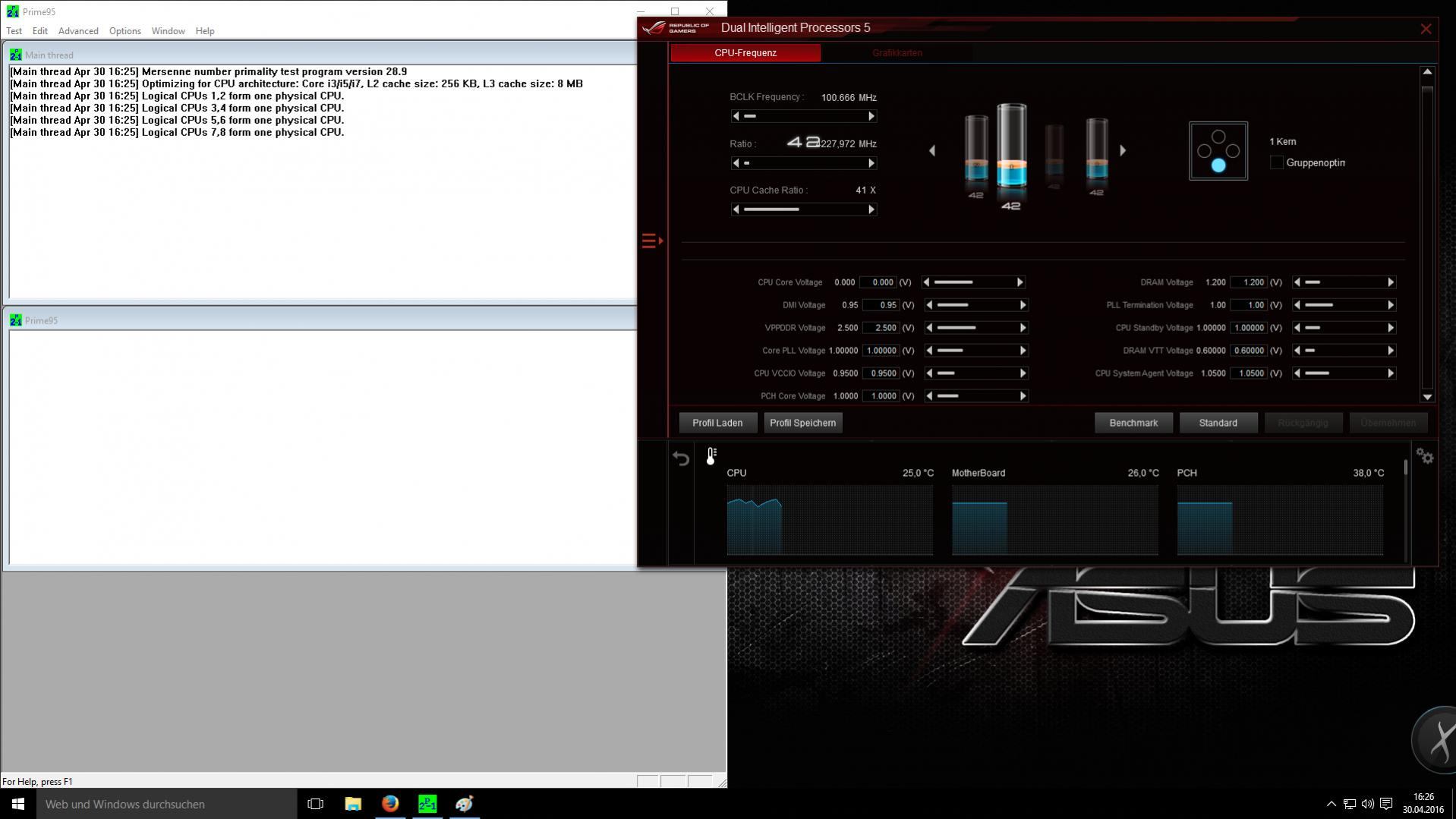Increase DRAM Voltage right arrow
The width and height of the screenshot is (1456, 819).
point(1391,282)
